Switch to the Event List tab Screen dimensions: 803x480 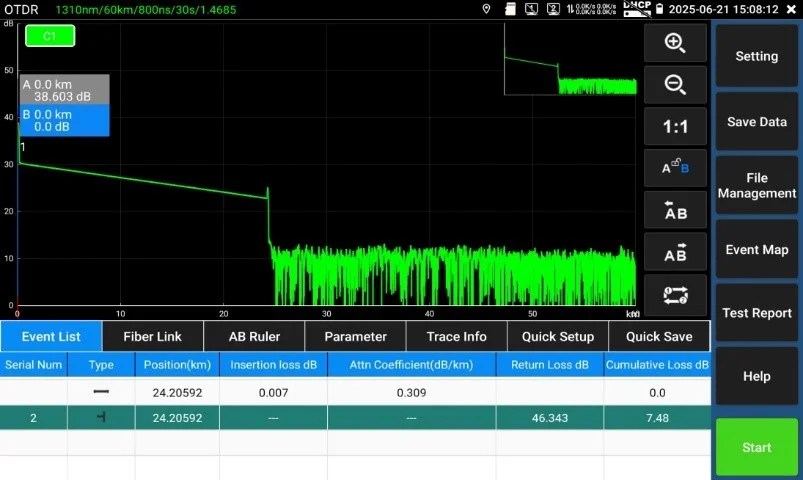click(51, 337)
